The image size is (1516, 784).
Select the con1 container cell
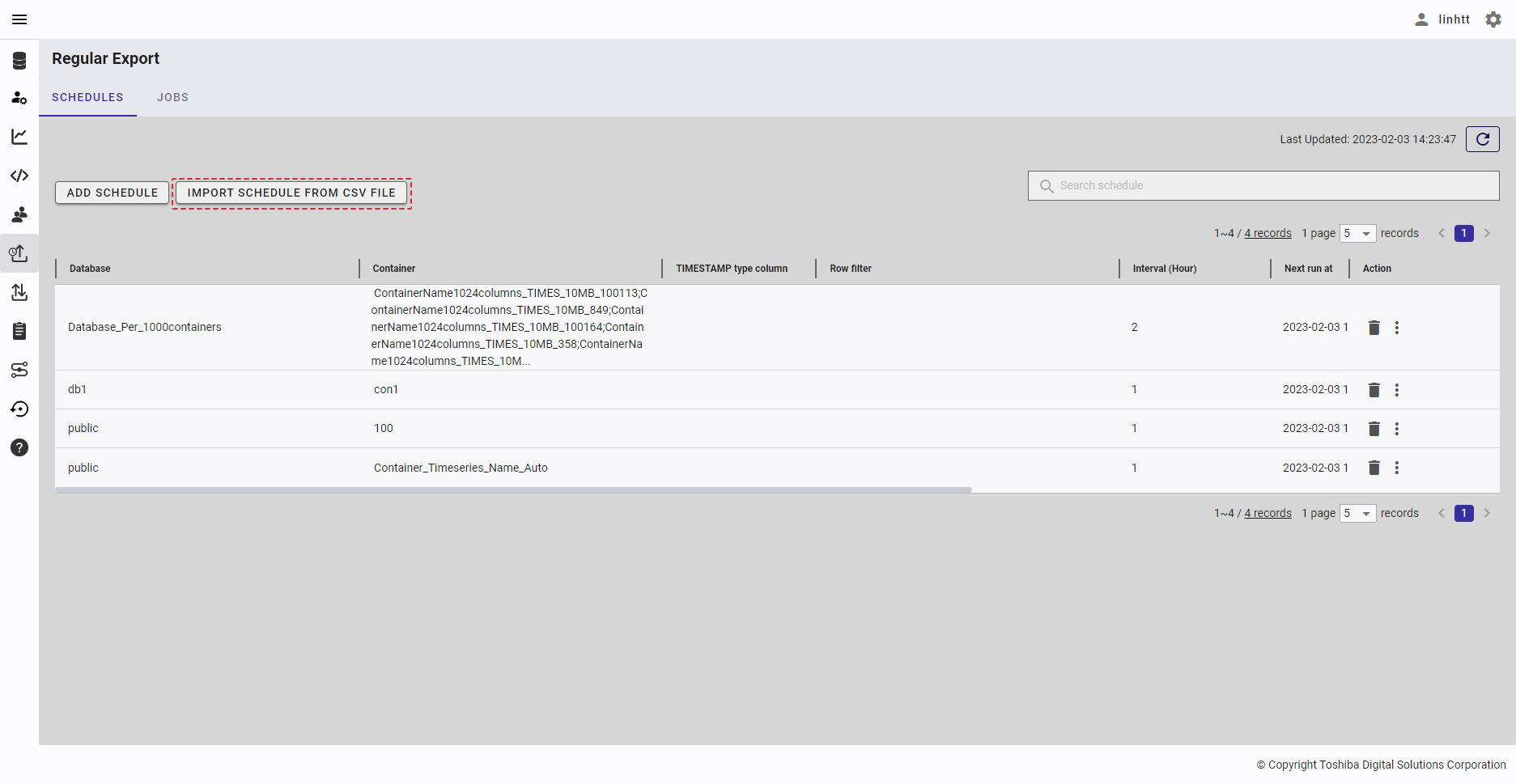tap(386, 389)
